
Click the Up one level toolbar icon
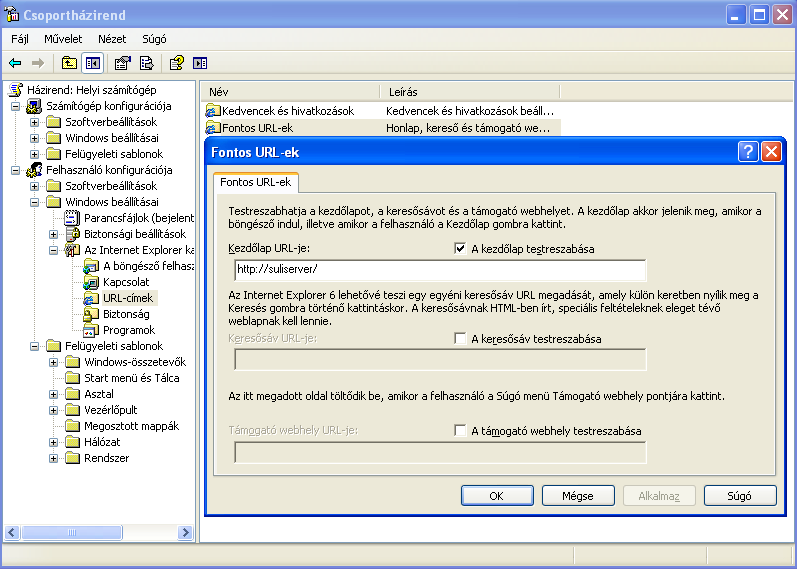[69, 63]
